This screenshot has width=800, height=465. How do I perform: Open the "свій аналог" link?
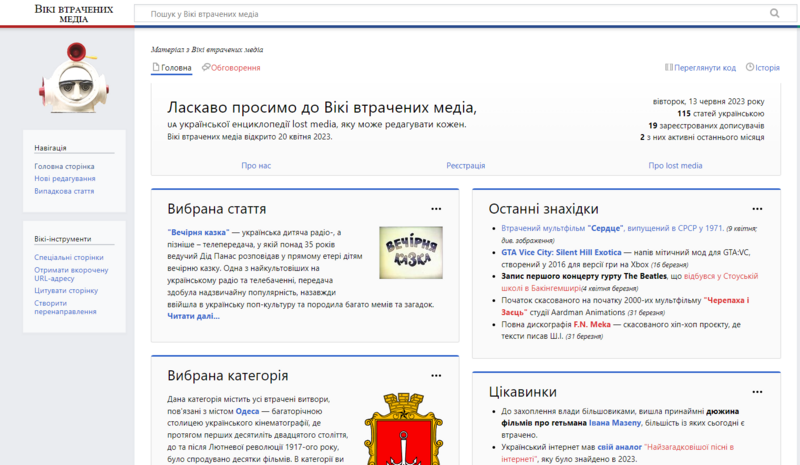coord(619,447)
